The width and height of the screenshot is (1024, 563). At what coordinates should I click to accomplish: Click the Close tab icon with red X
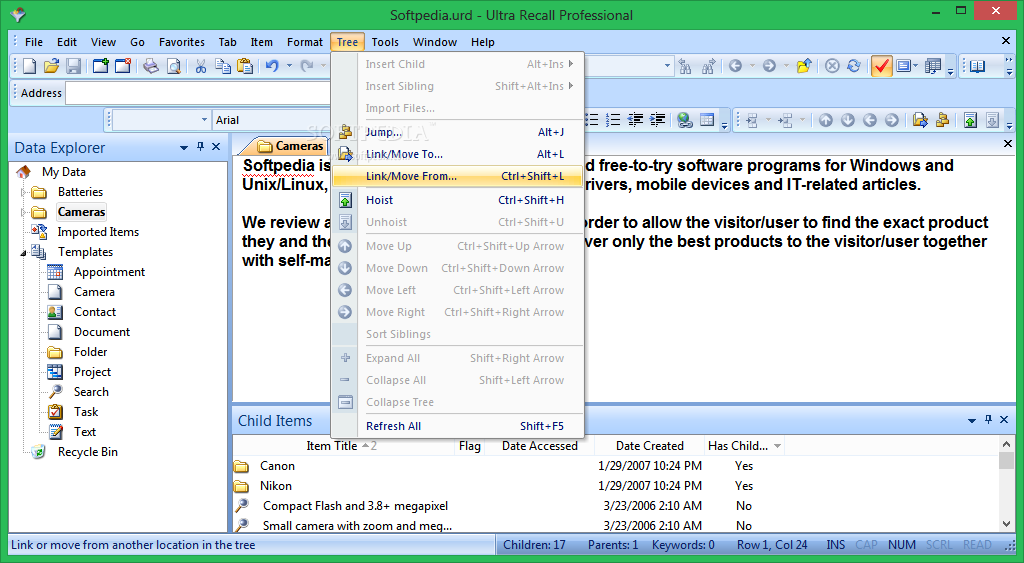[x=123, y=66]
